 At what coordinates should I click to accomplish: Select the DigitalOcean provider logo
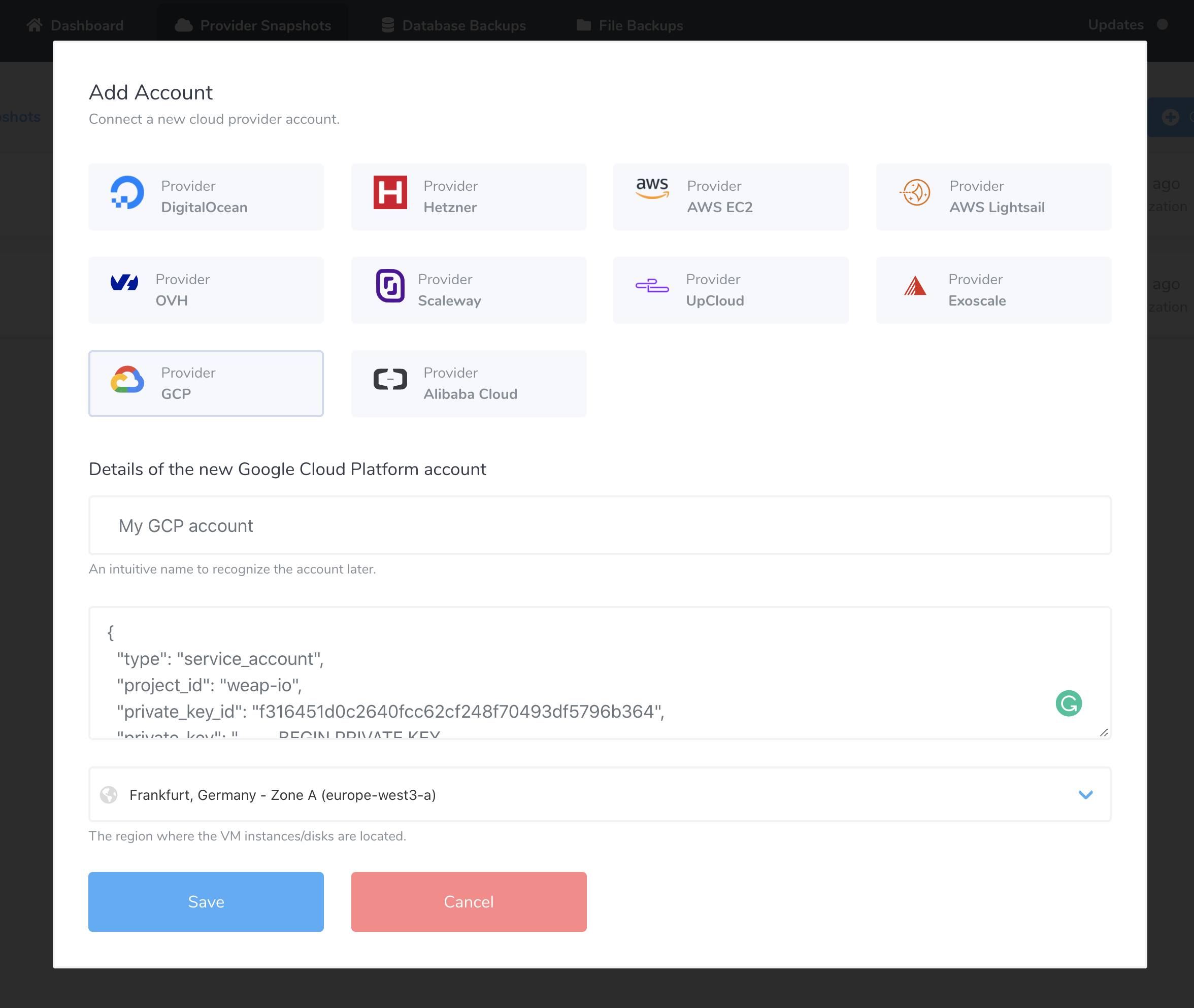(127, 192)
